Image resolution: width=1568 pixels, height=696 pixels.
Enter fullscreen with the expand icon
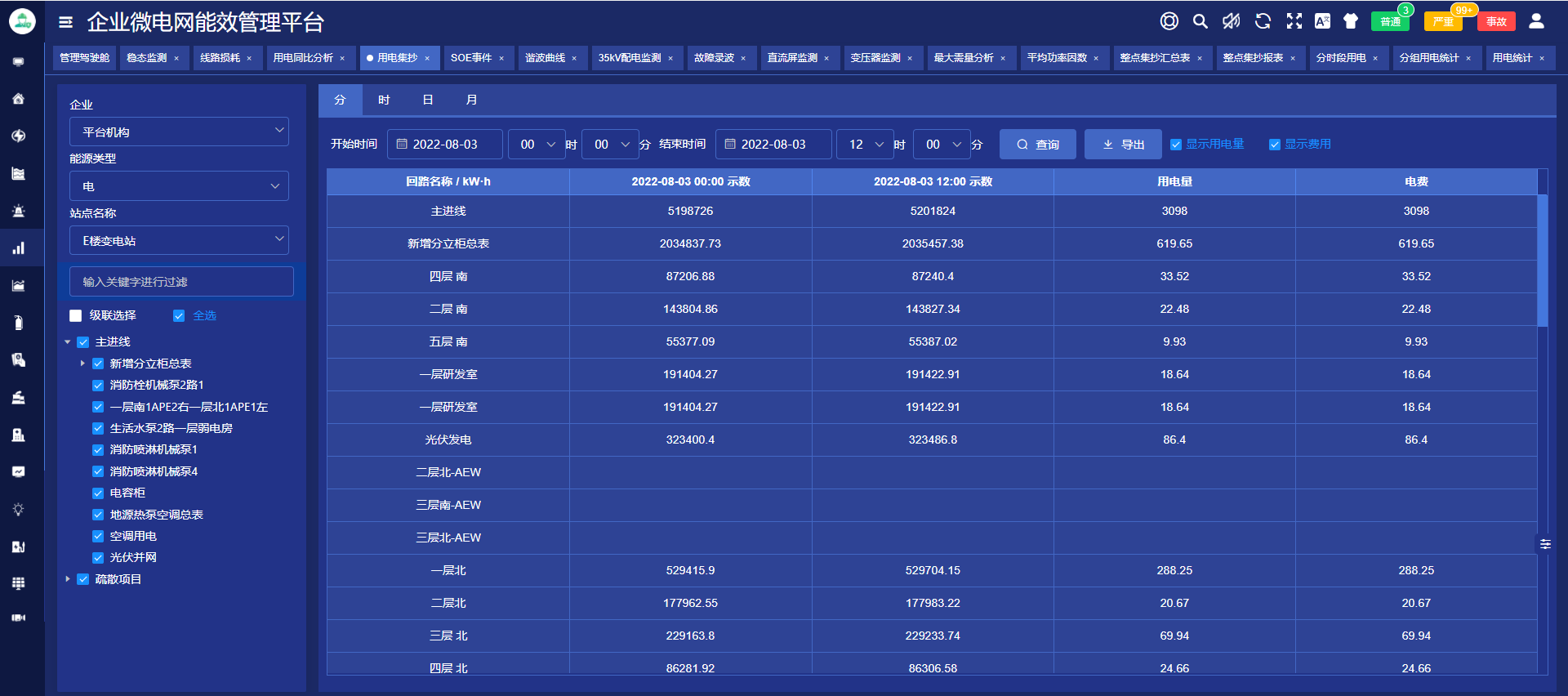(x=1294, y=21)
